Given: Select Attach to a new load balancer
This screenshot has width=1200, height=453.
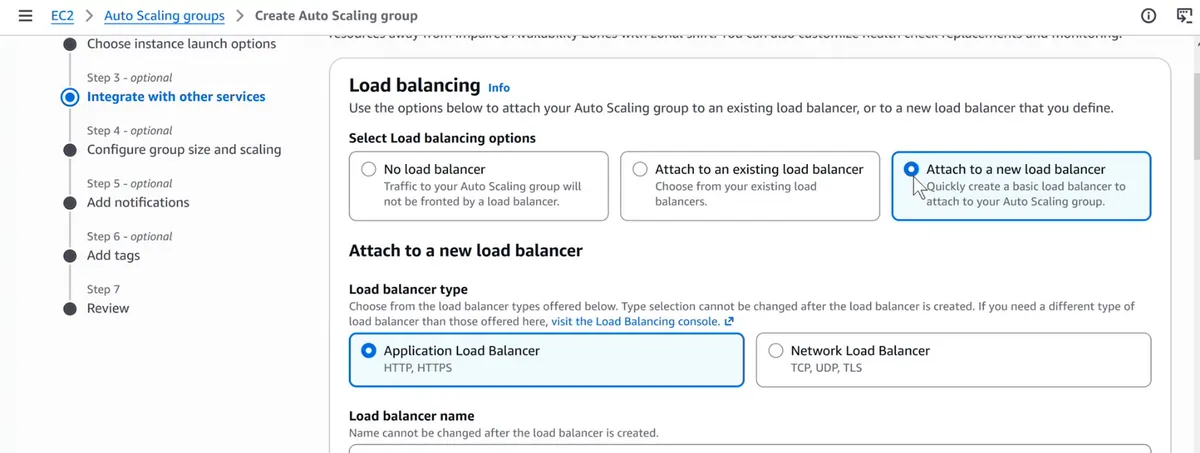Looking at the screenshot, I should coord(1021,186).
